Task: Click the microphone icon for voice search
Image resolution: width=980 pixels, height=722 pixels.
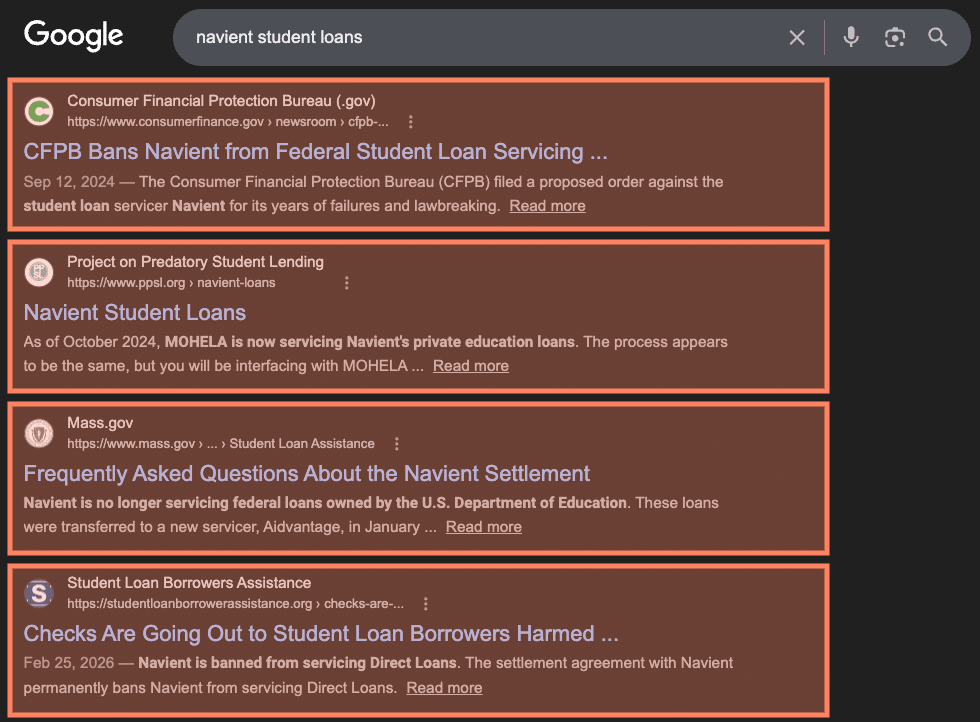Action: 850,37
